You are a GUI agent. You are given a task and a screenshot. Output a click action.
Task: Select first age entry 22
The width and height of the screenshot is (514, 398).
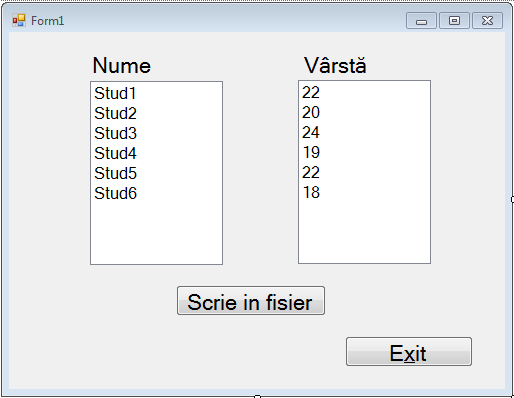point(364,92)
